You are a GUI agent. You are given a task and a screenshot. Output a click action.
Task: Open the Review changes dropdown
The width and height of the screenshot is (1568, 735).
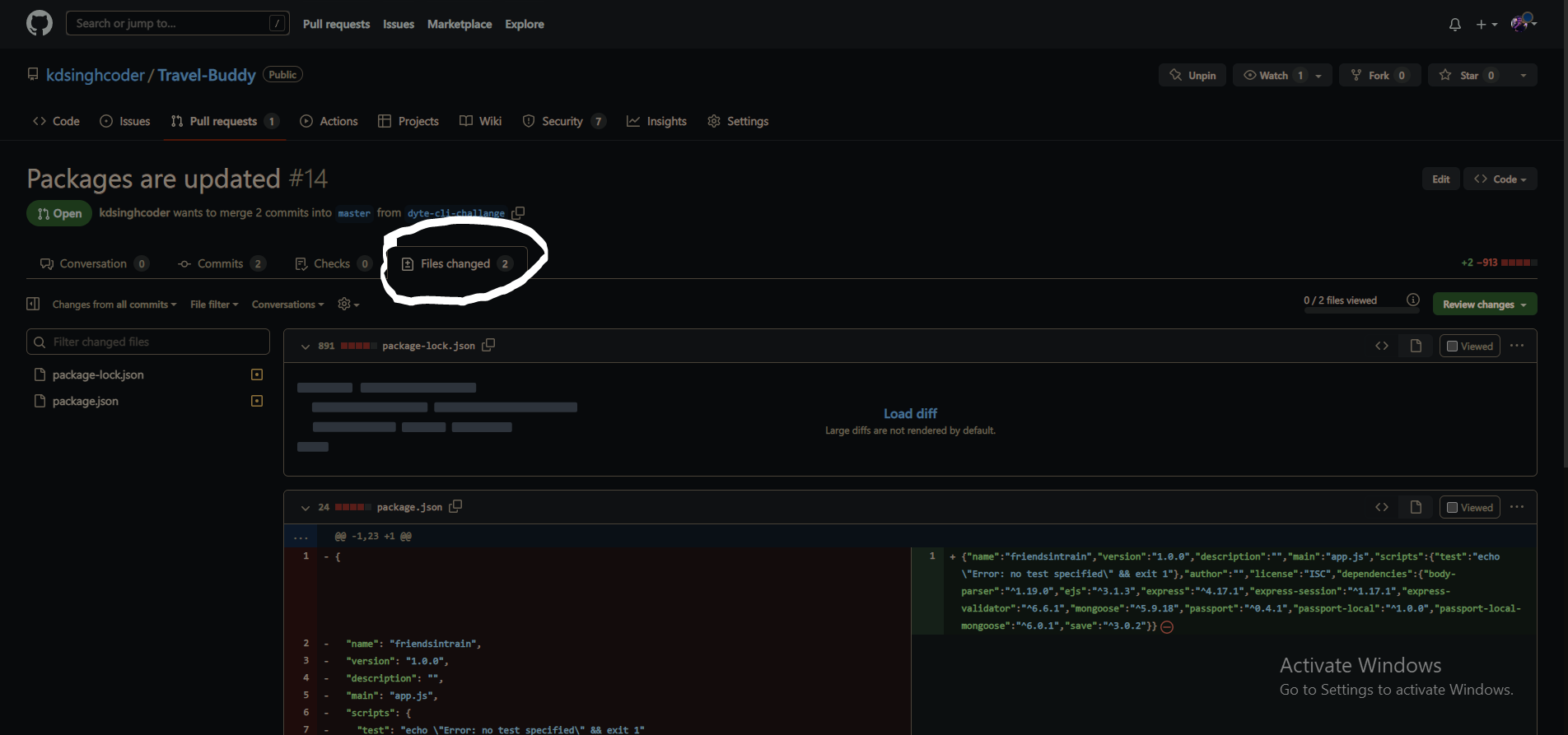[1485, 304]
